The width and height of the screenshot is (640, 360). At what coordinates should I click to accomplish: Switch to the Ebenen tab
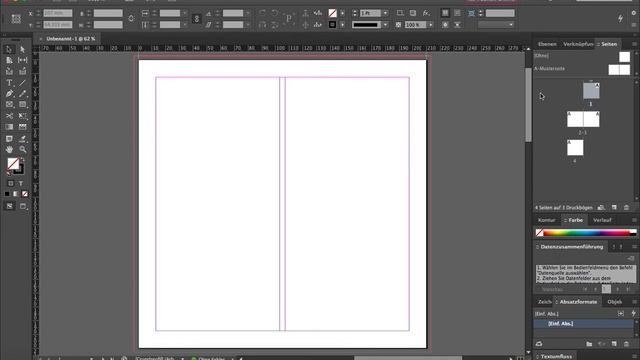click(x=547, y=44)
